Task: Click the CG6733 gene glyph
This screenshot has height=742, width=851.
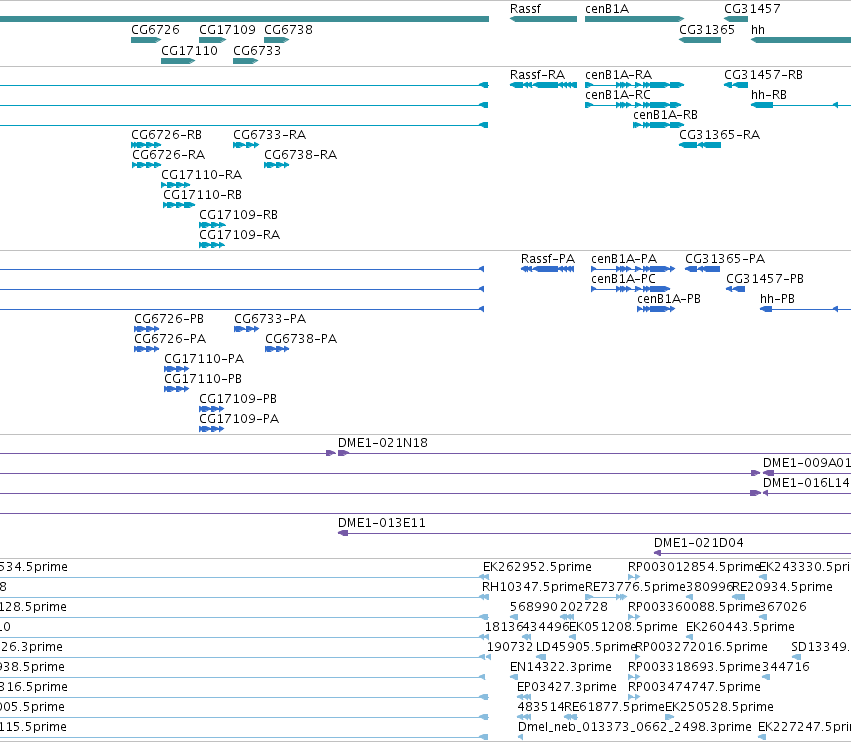Action: 245,61
